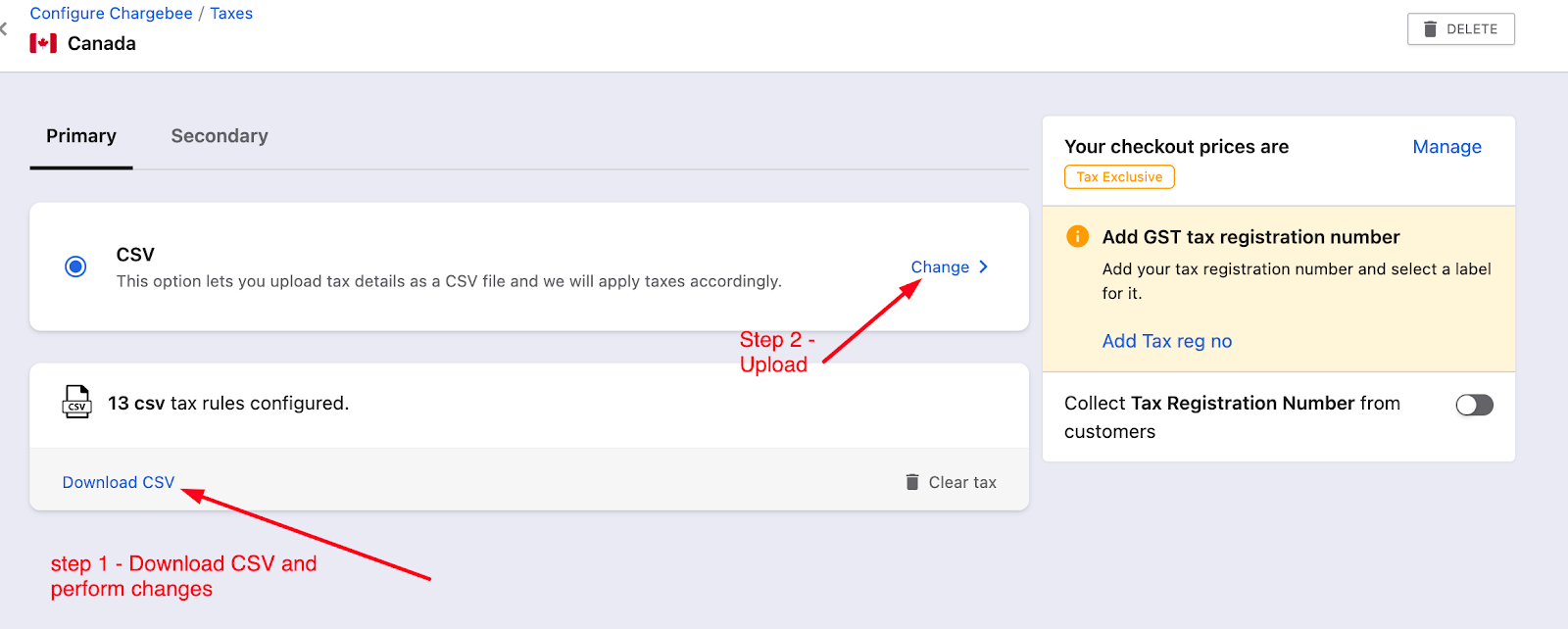
Task: Click '13 csv tax rules configured' text
Action: pyautogui.click(x=228, y=403)
